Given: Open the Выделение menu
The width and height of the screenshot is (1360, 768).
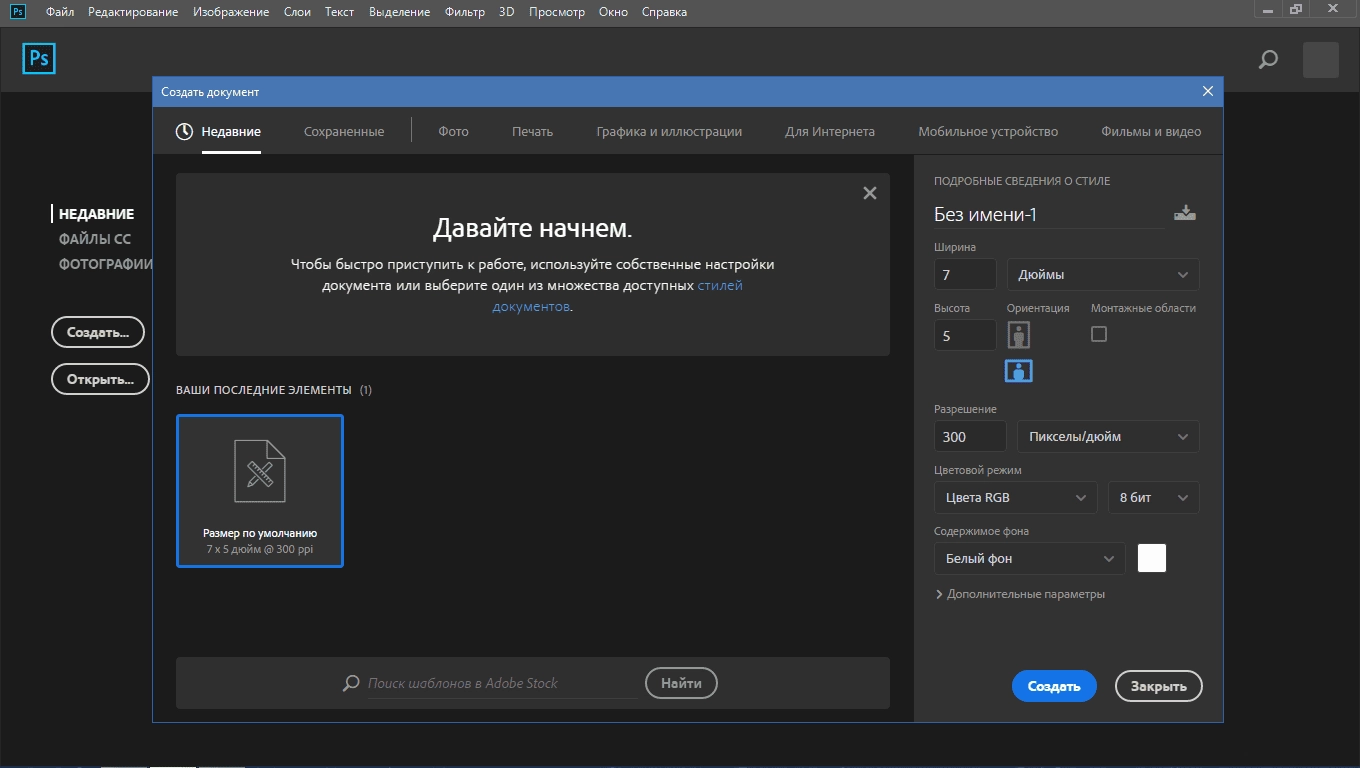Looking at the screenshot, I should (399, 12).
